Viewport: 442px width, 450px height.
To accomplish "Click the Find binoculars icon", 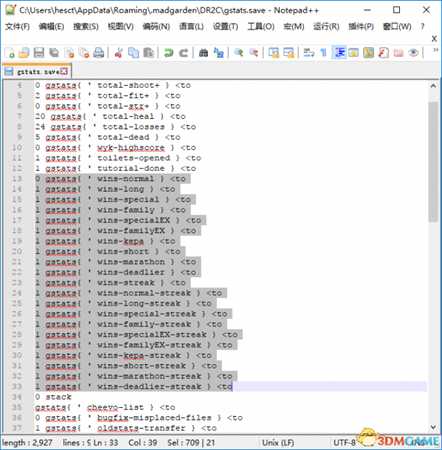I will (x=203, y=53).
